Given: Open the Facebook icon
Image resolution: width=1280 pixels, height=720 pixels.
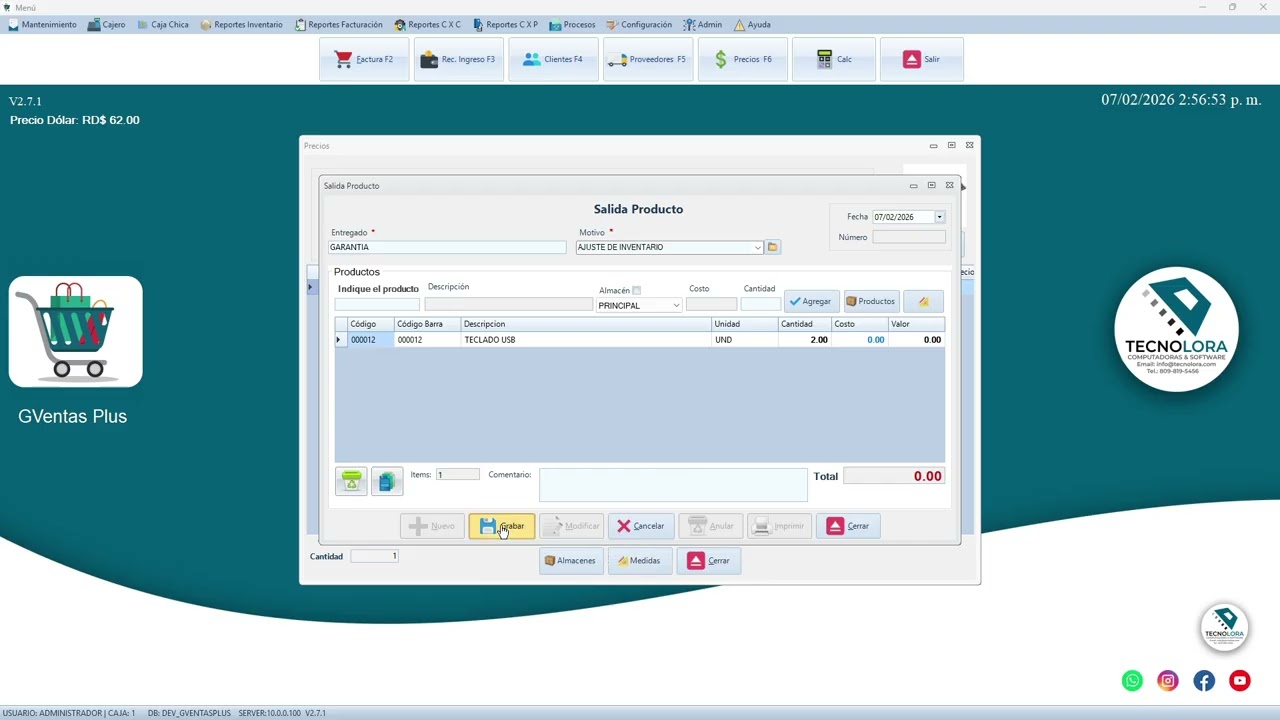Looking at the screenshot, I should (1204, 681).
